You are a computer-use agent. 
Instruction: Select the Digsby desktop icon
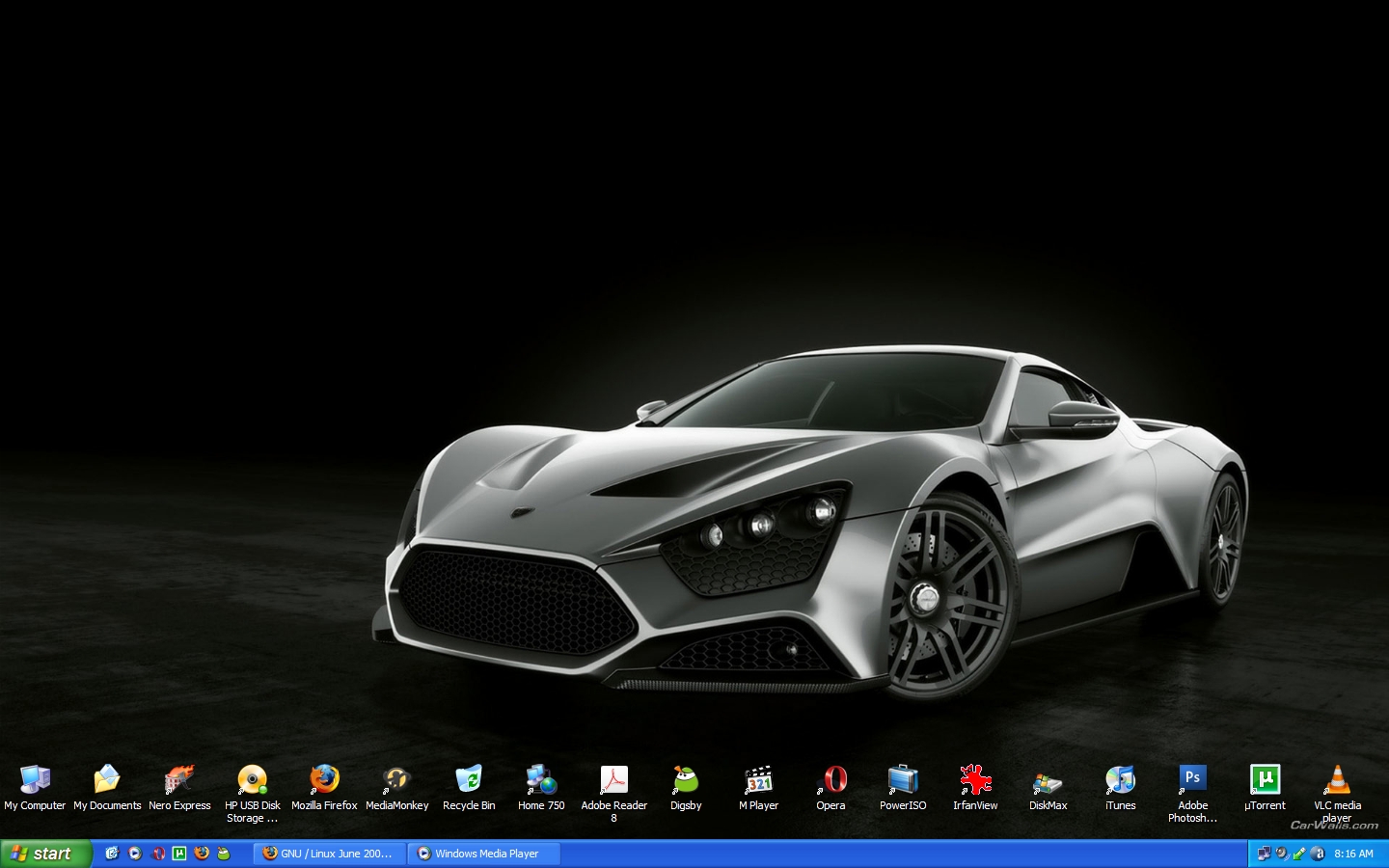coord(686,780)
